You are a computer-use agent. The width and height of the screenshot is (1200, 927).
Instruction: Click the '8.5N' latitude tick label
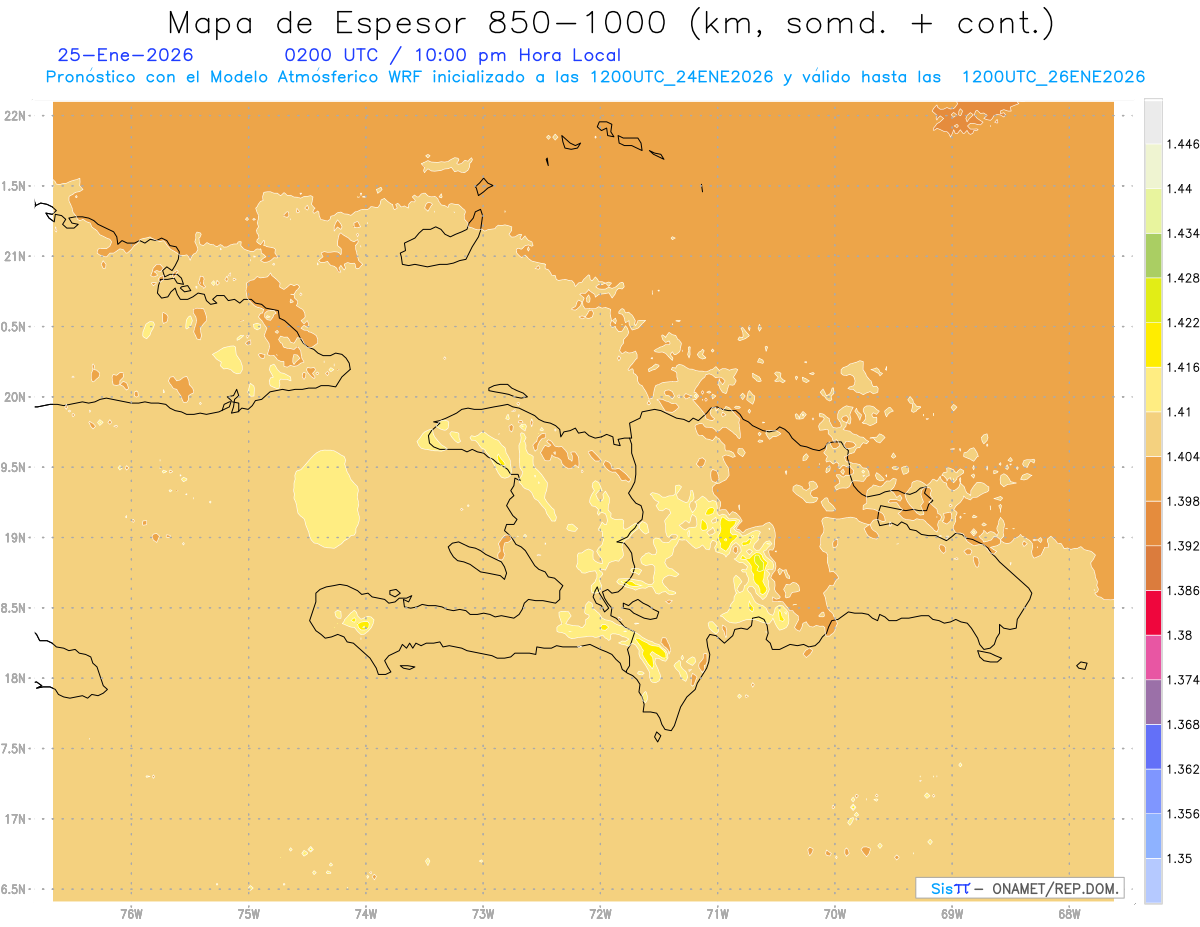tap(14, 608)
